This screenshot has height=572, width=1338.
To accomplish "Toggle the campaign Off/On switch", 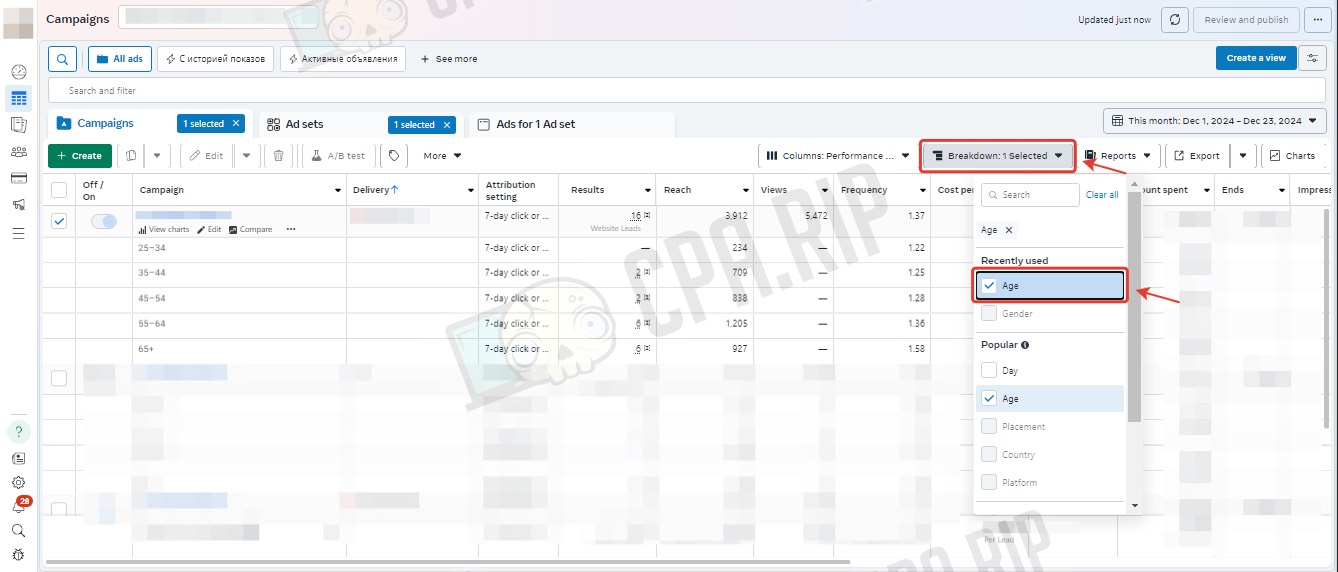I will point(104,221).
